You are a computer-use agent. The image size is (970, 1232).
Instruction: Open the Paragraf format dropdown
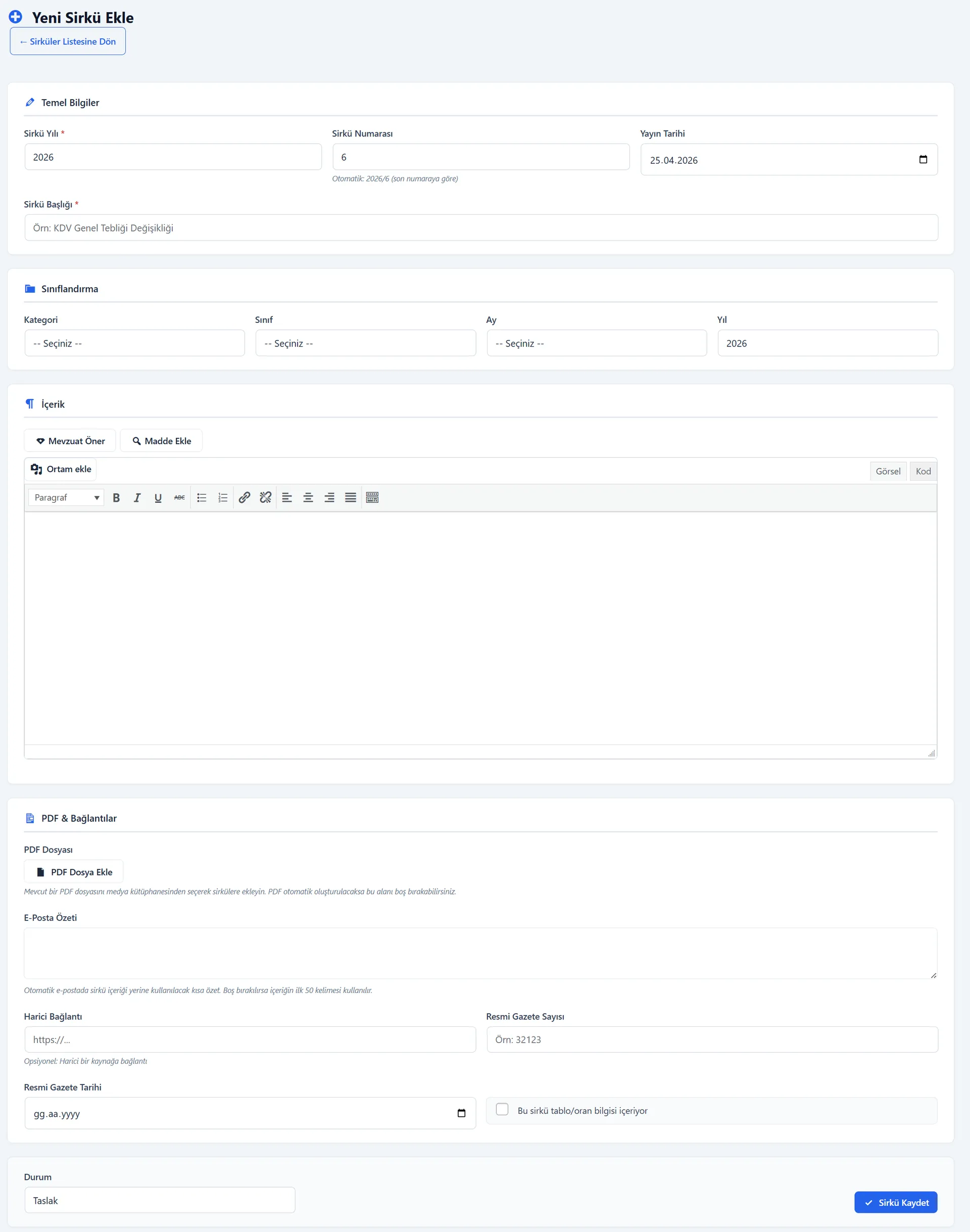[66, 498]
